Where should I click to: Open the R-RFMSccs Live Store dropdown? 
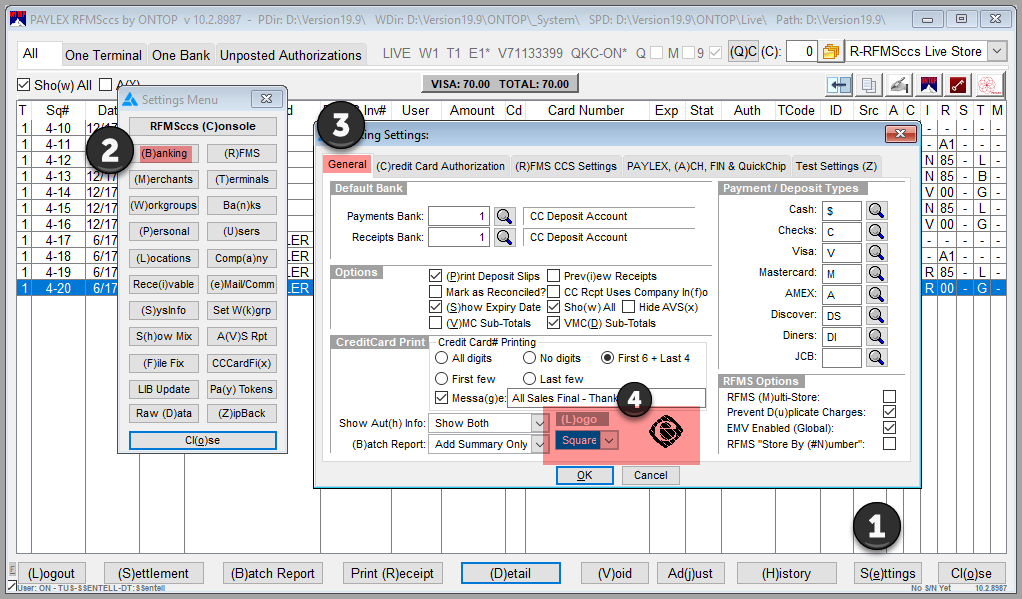997,51
